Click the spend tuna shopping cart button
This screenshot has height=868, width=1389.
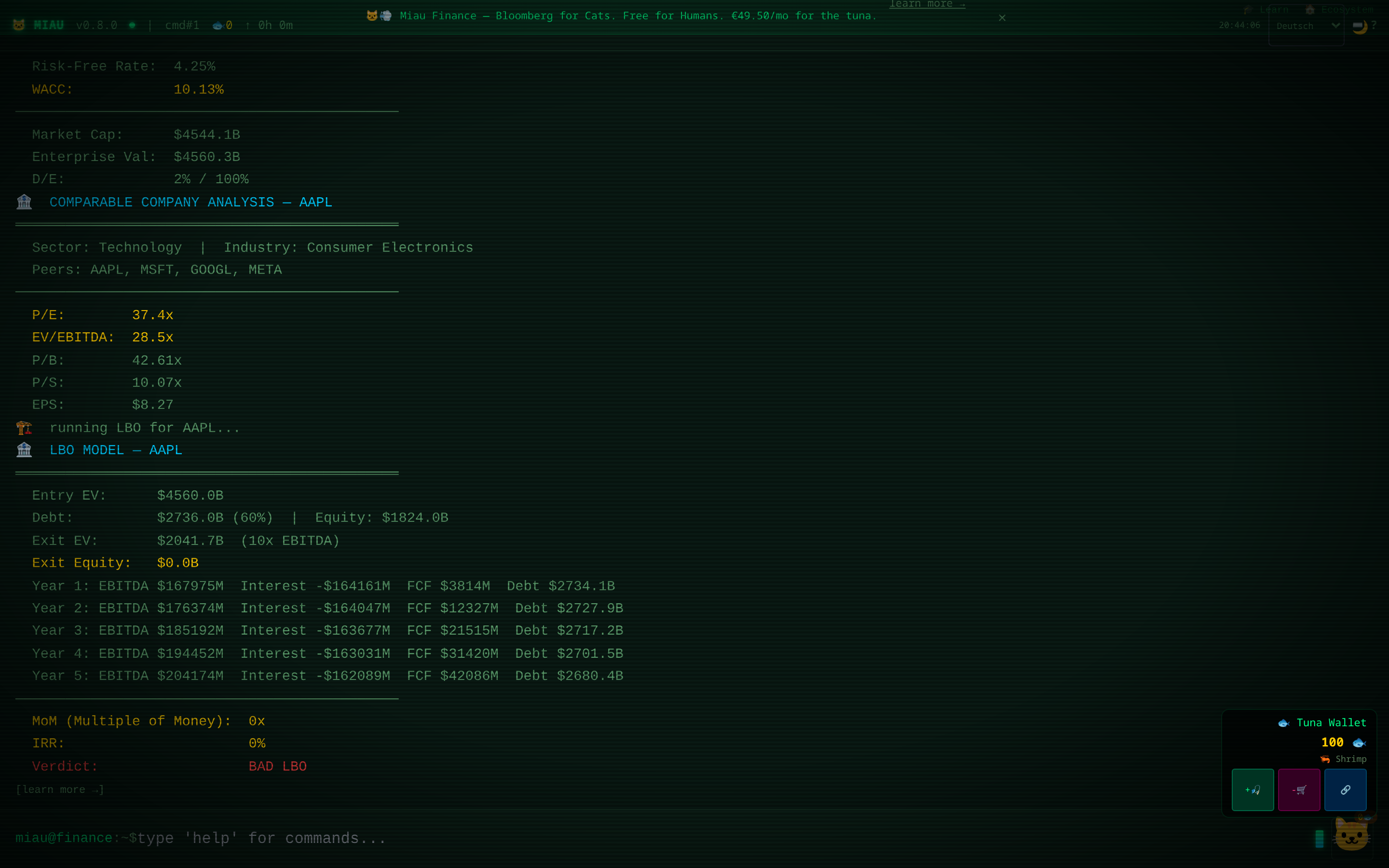pos(1299,790)
